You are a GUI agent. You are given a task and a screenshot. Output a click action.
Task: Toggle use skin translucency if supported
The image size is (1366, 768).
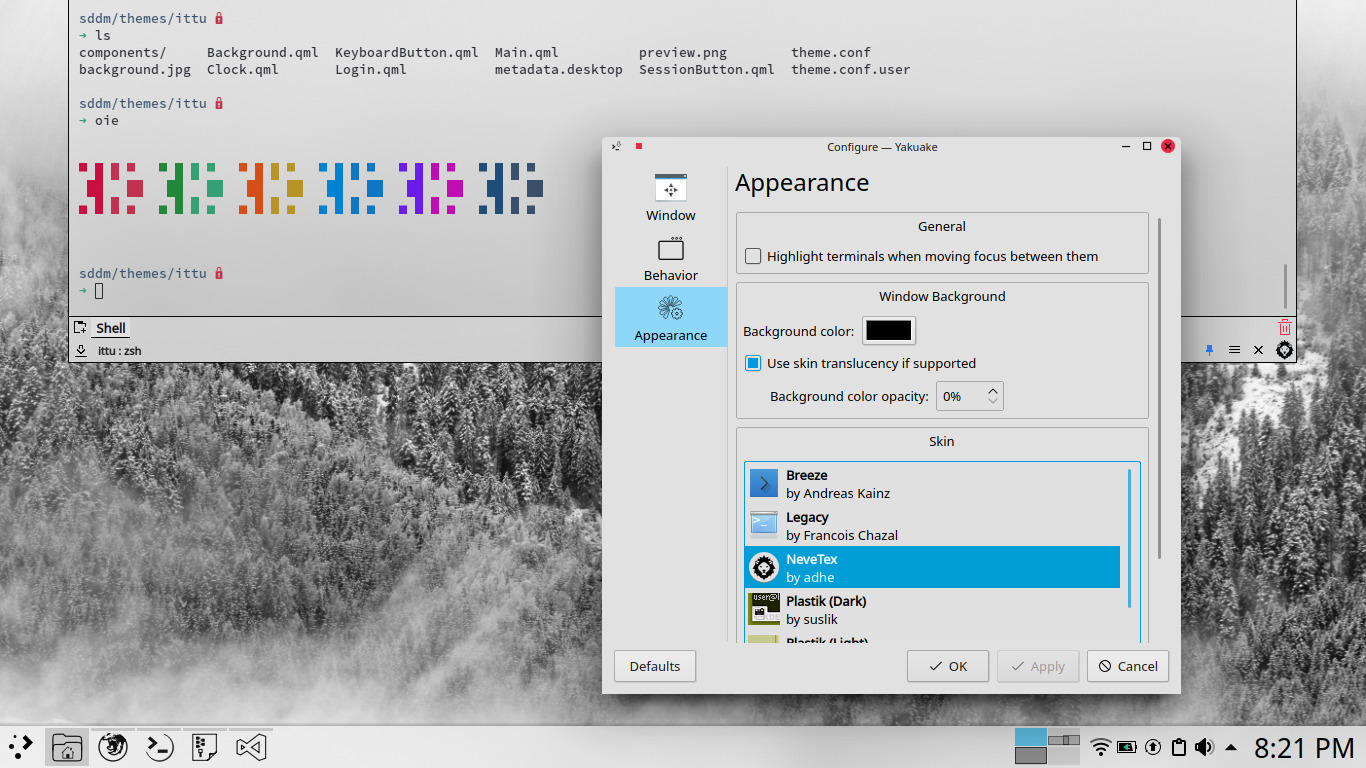click(x=753, y=363)
